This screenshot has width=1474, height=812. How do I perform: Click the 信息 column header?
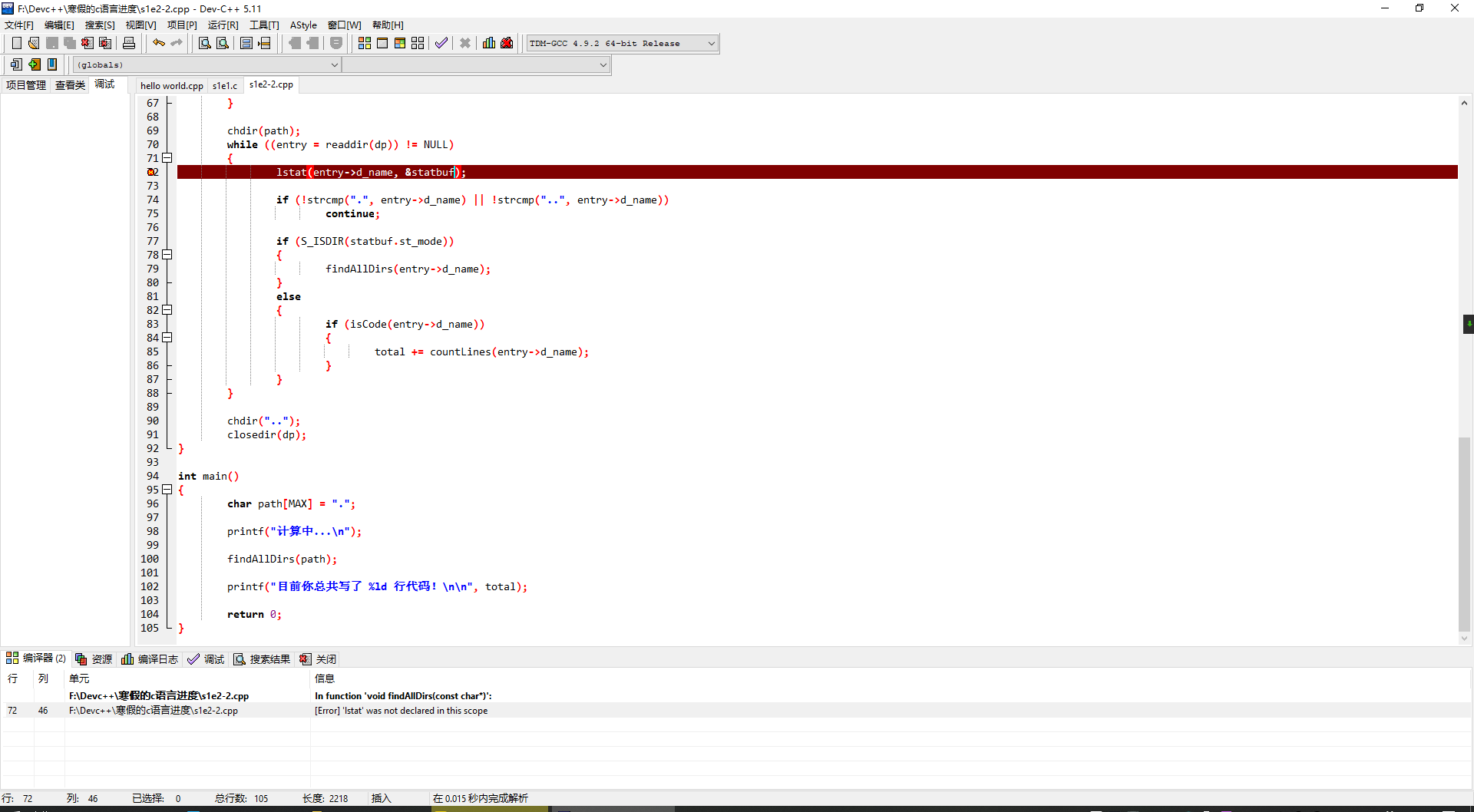891,678
